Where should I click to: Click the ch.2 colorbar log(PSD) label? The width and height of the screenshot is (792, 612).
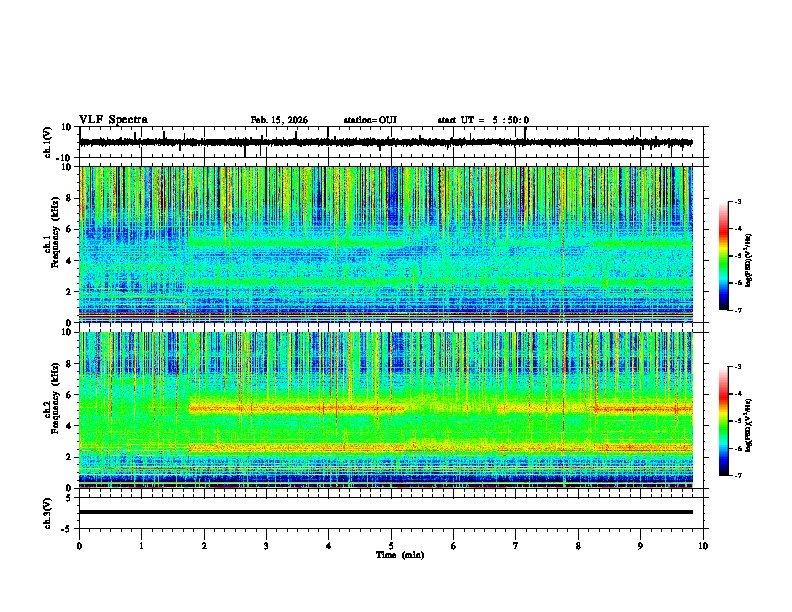(748, 425)
